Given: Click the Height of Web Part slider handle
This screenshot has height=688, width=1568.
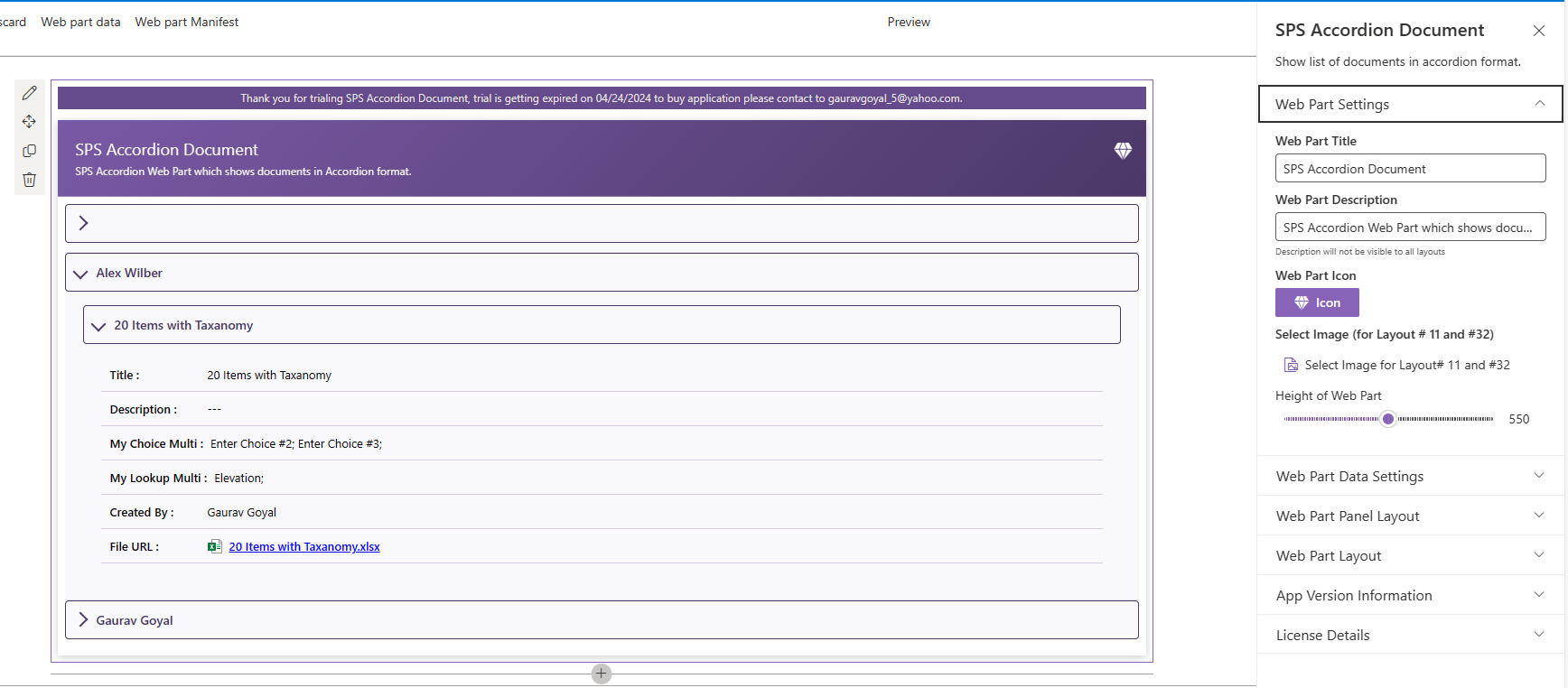Looking at the screenshot, I should point(1388,419).
